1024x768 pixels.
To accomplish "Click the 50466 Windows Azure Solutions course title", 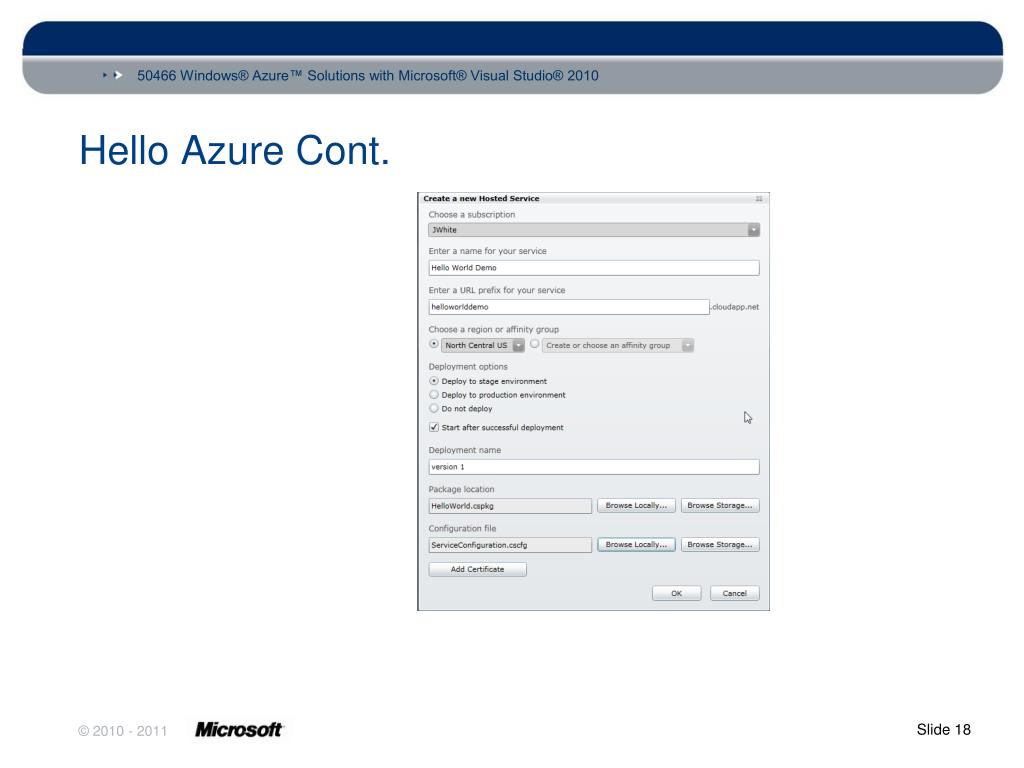I will pos(368,76).
